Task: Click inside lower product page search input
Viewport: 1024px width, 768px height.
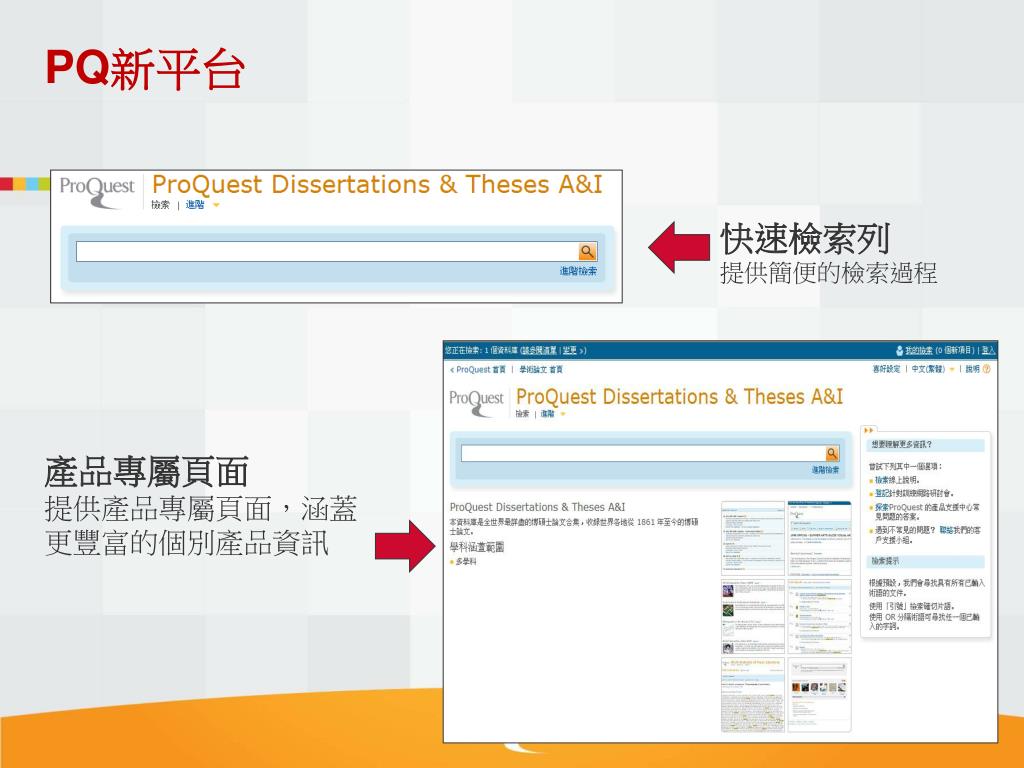Action: [643, 453]
